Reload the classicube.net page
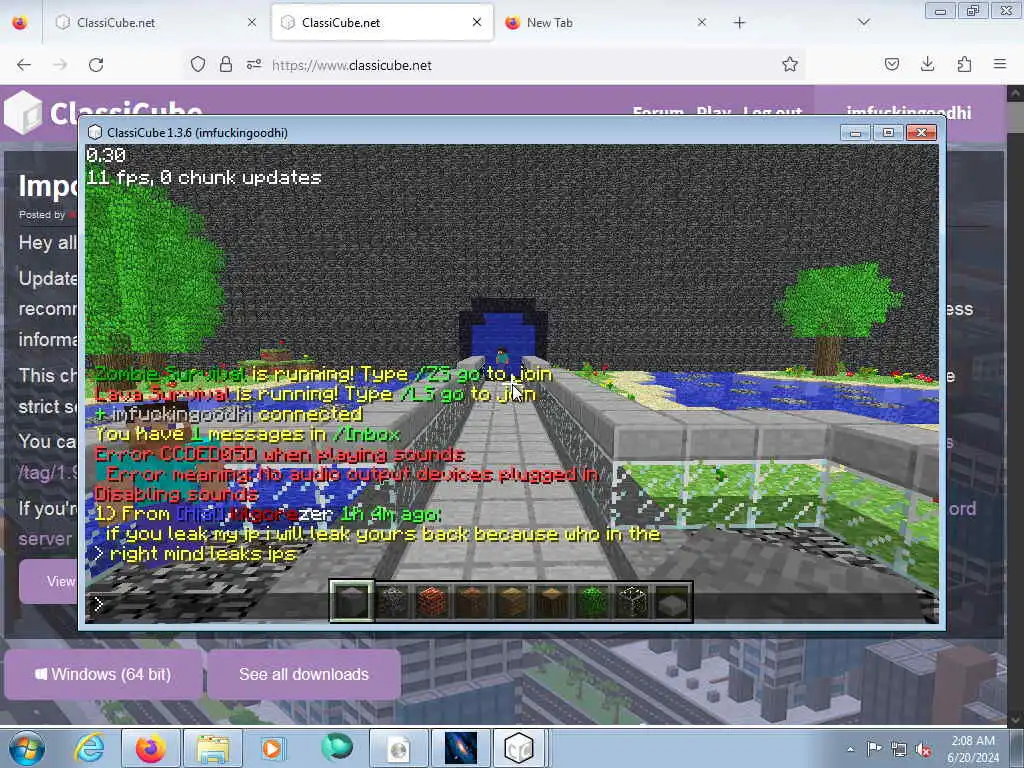 (x=96, y=65)
